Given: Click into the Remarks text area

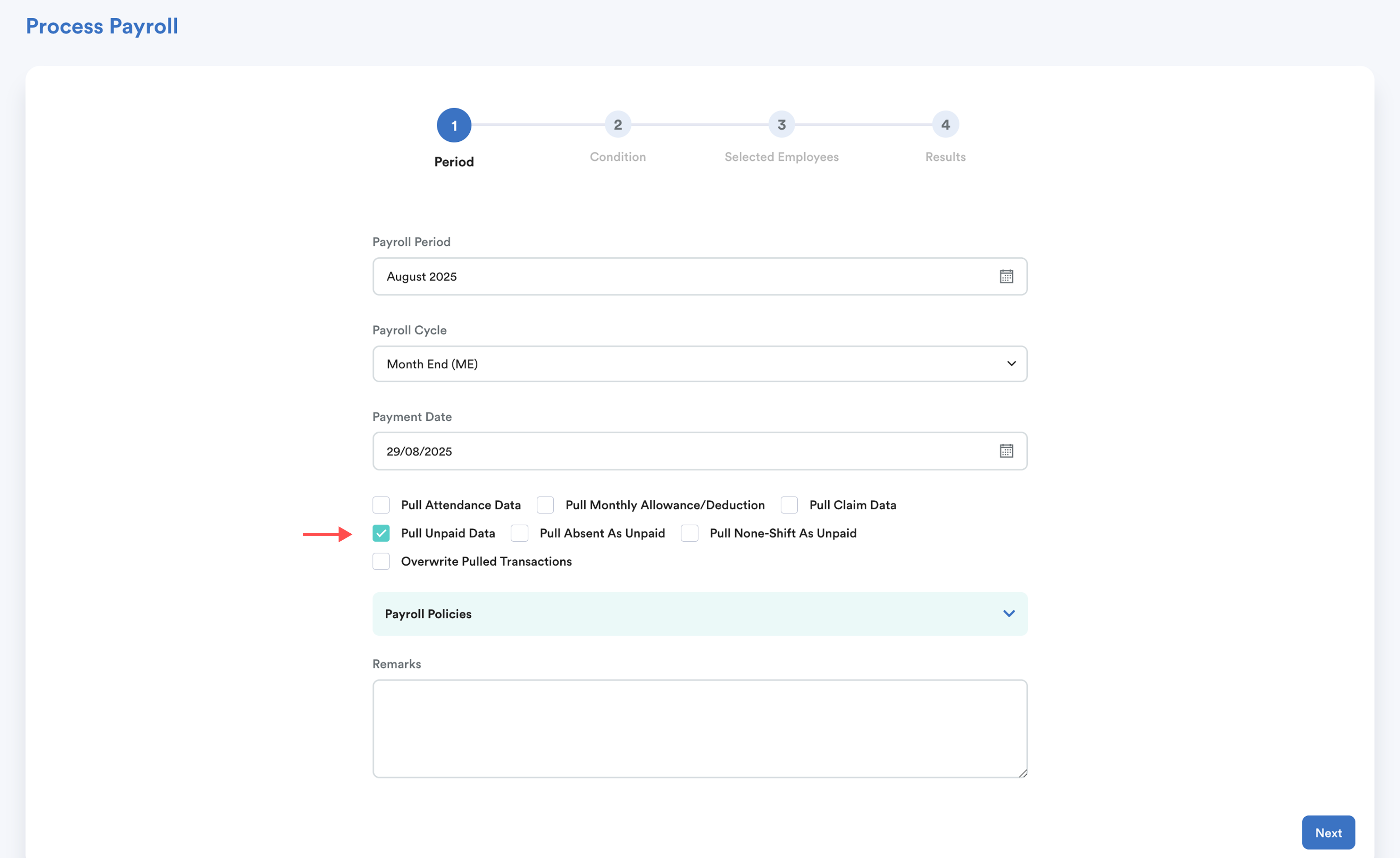Looking at the screenshot, I should [x=699, y=729].
